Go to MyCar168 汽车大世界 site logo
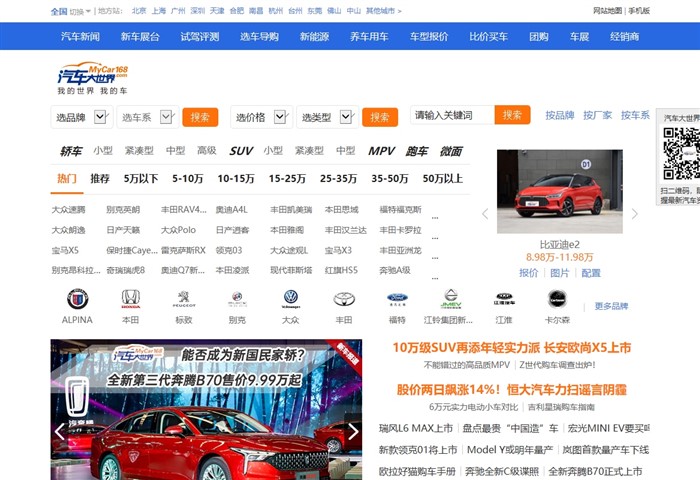Image resolution: width=700 pixels, height=480 pixels. [x=92, y=78]
